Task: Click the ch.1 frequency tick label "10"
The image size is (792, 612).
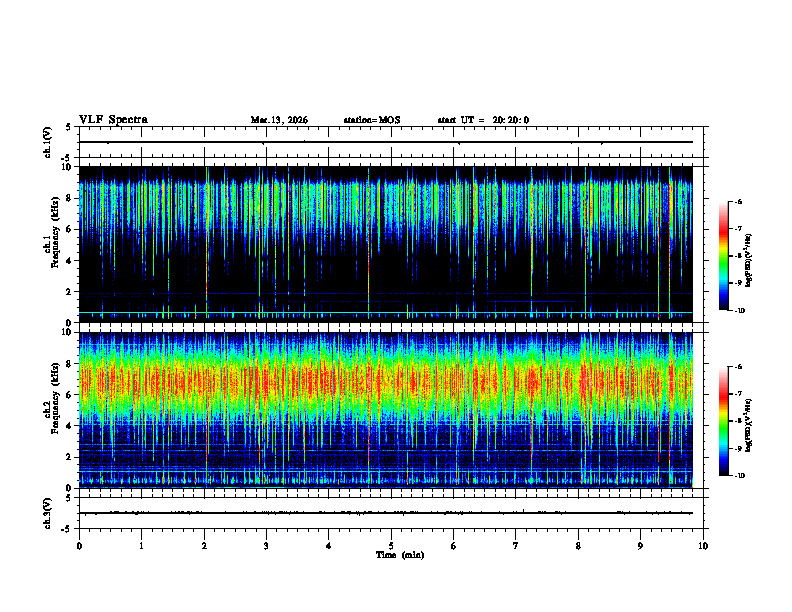Action: 68,167
